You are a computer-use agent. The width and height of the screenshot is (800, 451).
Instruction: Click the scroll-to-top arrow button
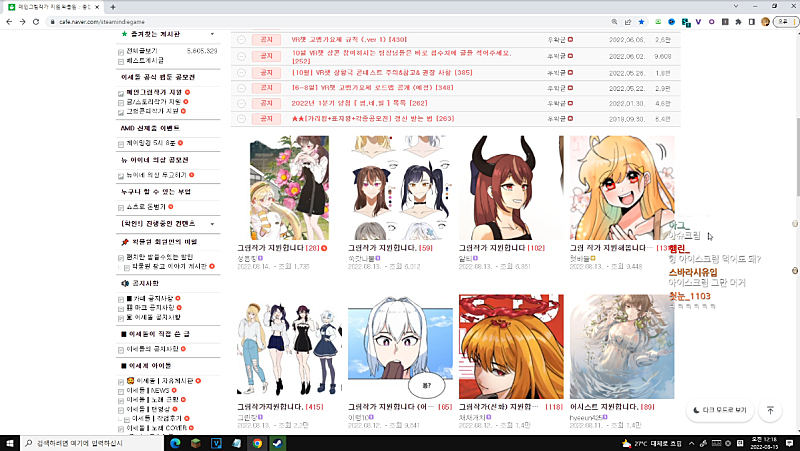pos(770,410)
